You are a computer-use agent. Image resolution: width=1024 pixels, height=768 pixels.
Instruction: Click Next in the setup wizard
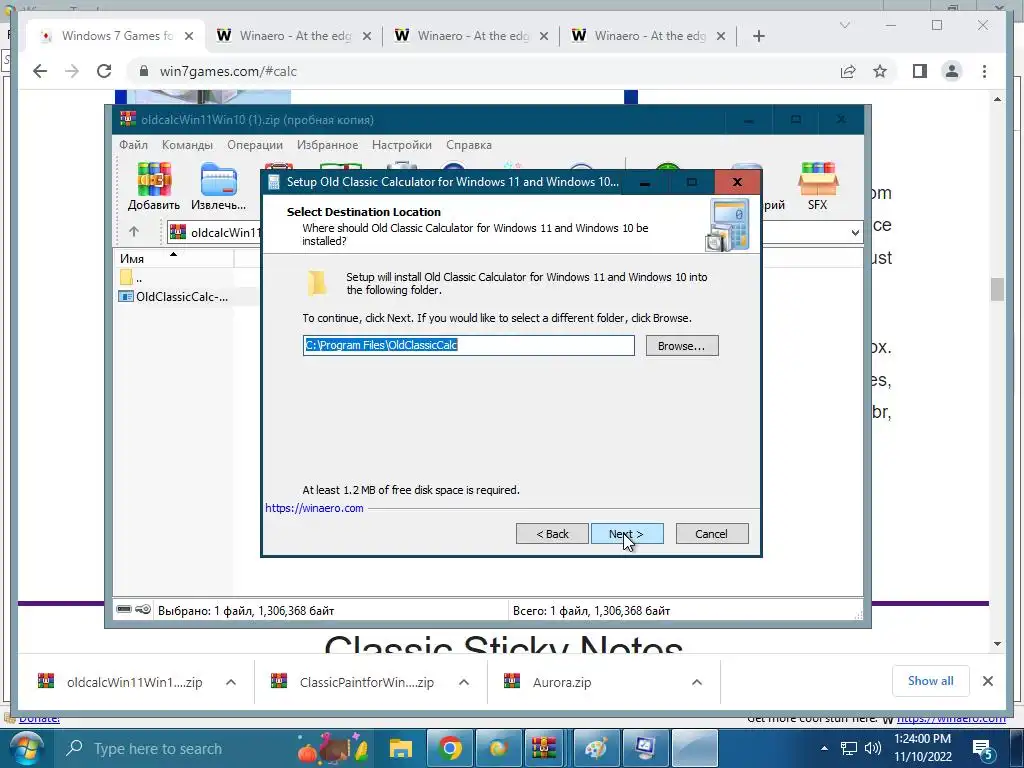coord(627,534)
